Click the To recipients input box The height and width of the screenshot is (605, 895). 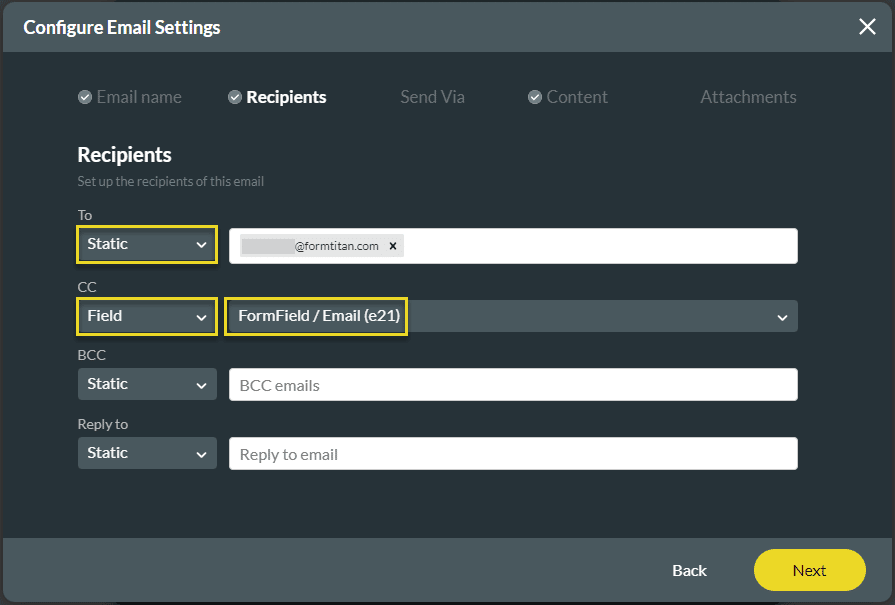pos(600,246)
